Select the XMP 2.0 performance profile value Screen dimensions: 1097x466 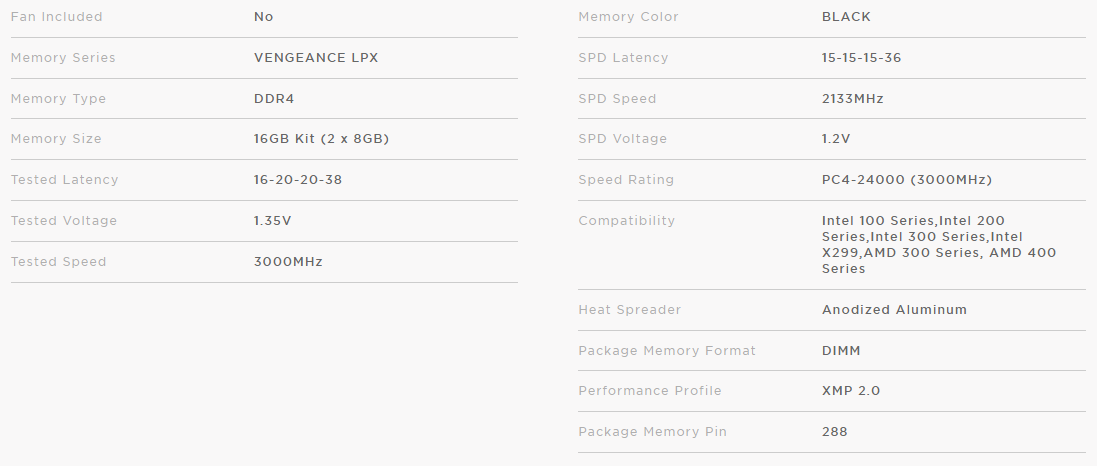coord(851,391)
